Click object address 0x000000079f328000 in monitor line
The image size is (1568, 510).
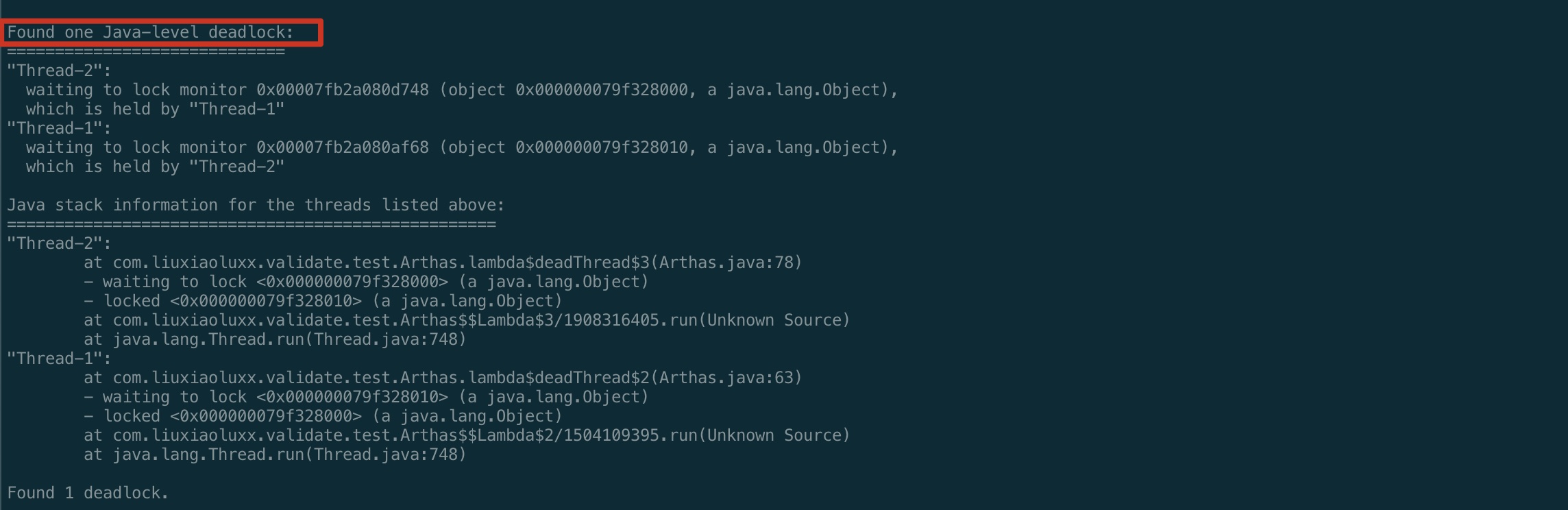click(x=602, y=90)
